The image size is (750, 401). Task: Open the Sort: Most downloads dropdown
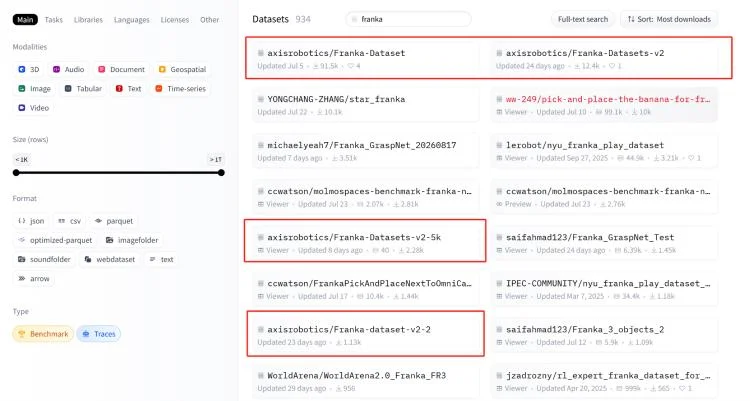pos(669,19)
